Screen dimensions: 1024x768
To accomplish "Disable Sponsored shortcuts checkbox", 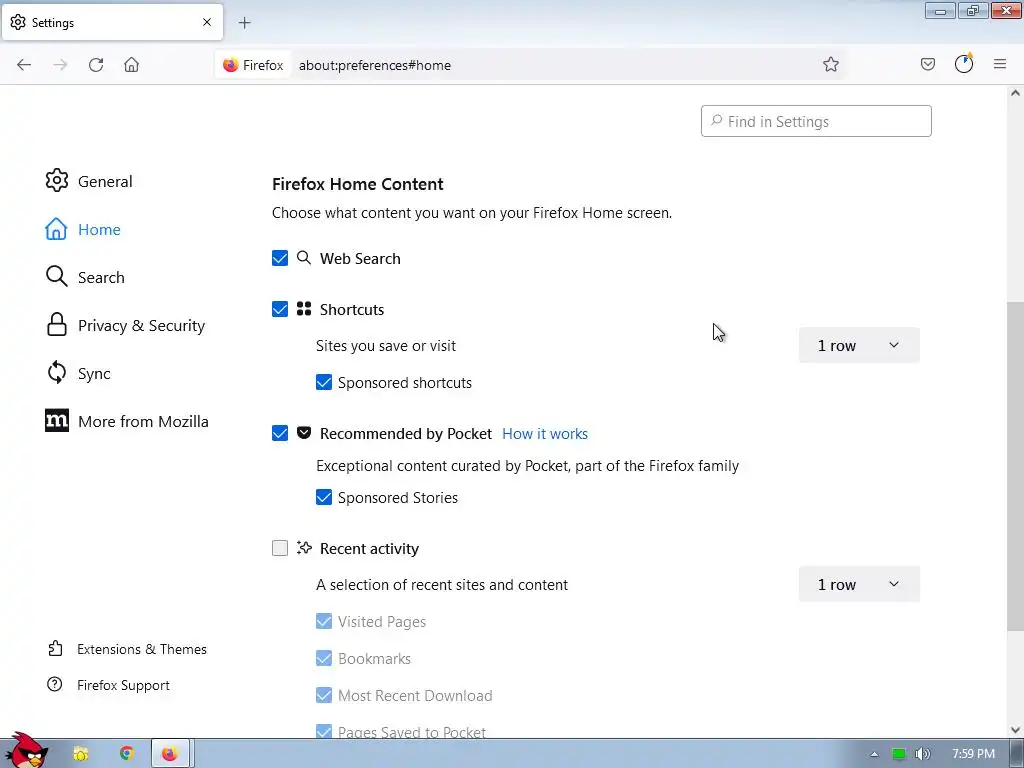I will [324, 382].
